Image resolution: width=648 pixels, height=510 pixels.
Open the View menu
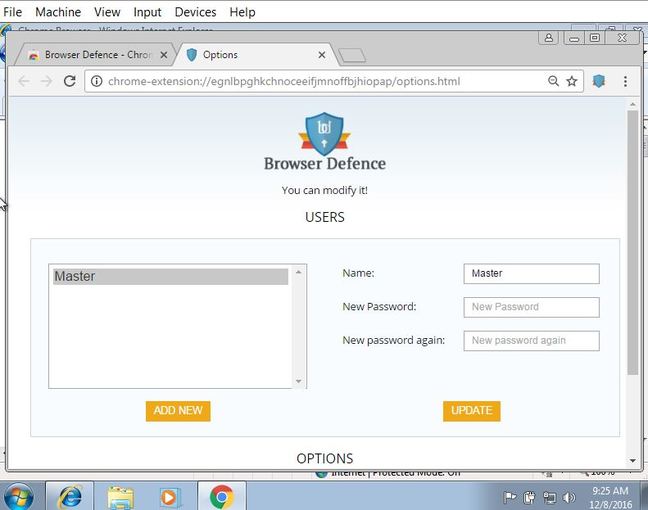click(107, 12)
